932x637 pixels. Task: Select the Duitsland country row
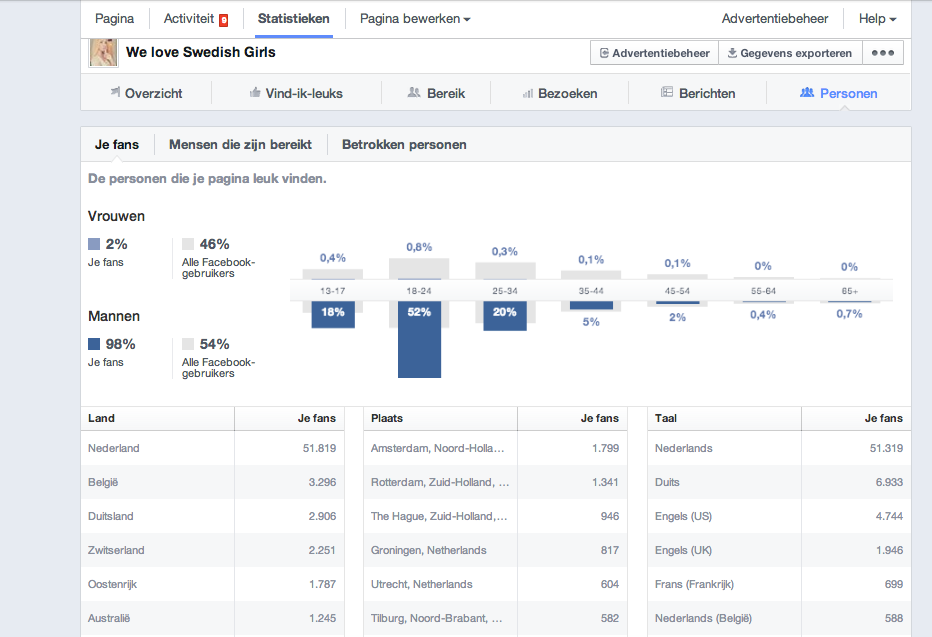tap(212, 516)
